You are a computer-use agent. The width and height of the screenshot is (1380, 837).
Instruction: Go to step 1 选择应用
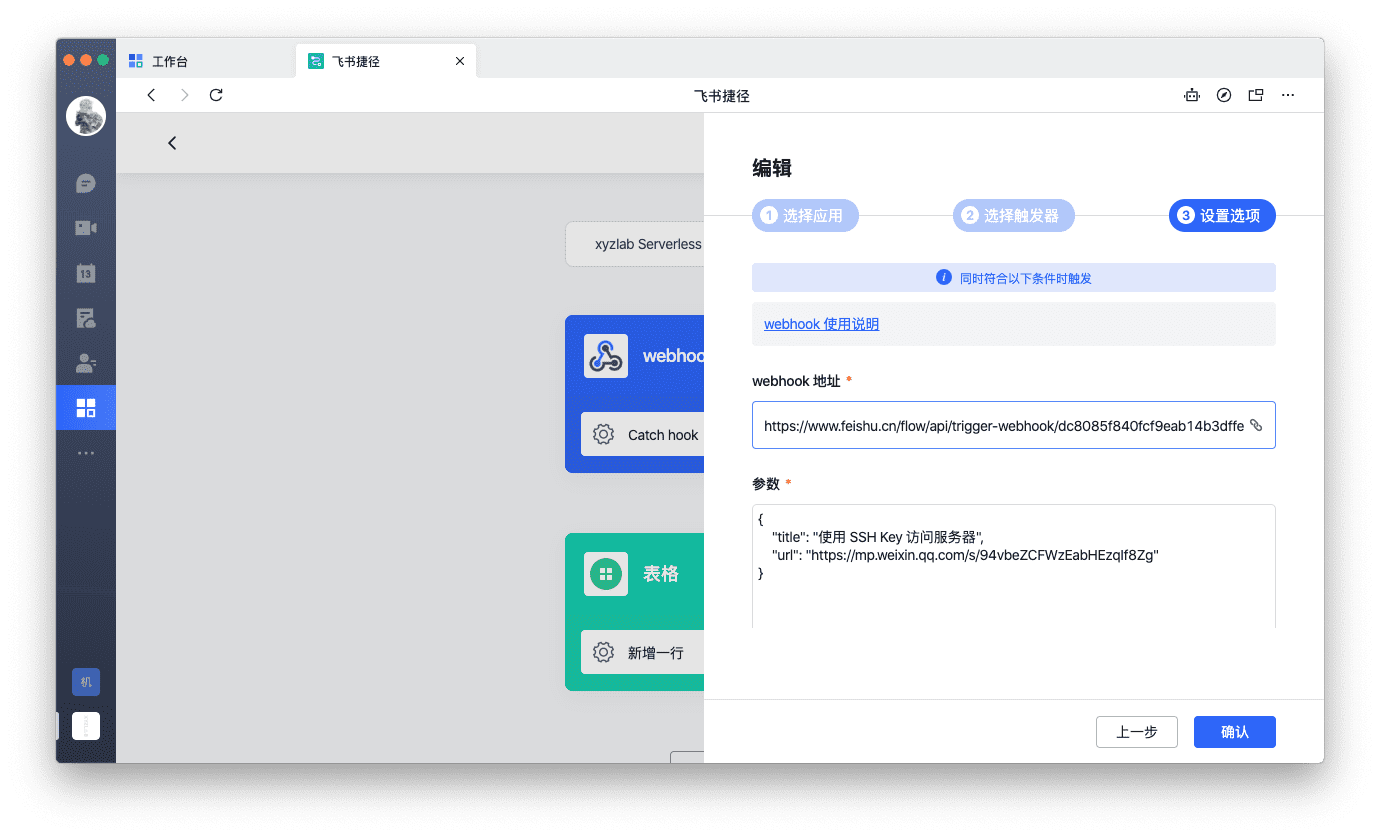point(805,215)
